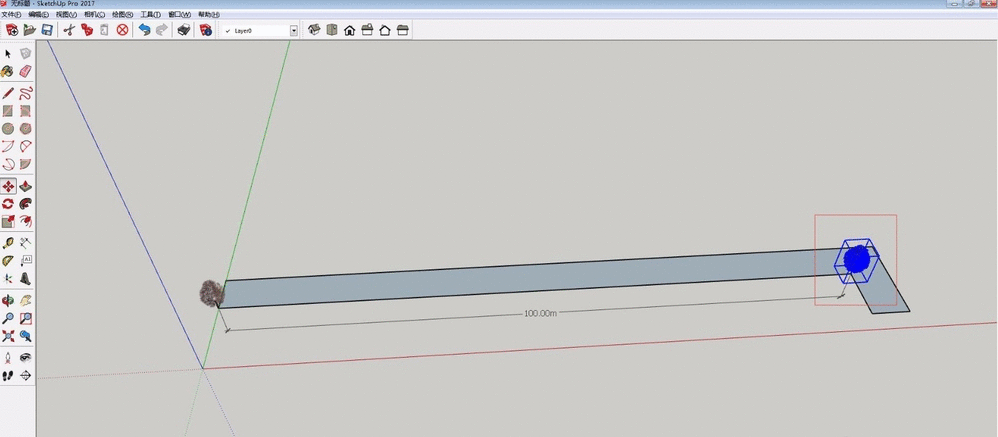The width and height of the screenshot is (998, 437).
Task: Select the Rectangle drawing tool
Action: [8, 110]
